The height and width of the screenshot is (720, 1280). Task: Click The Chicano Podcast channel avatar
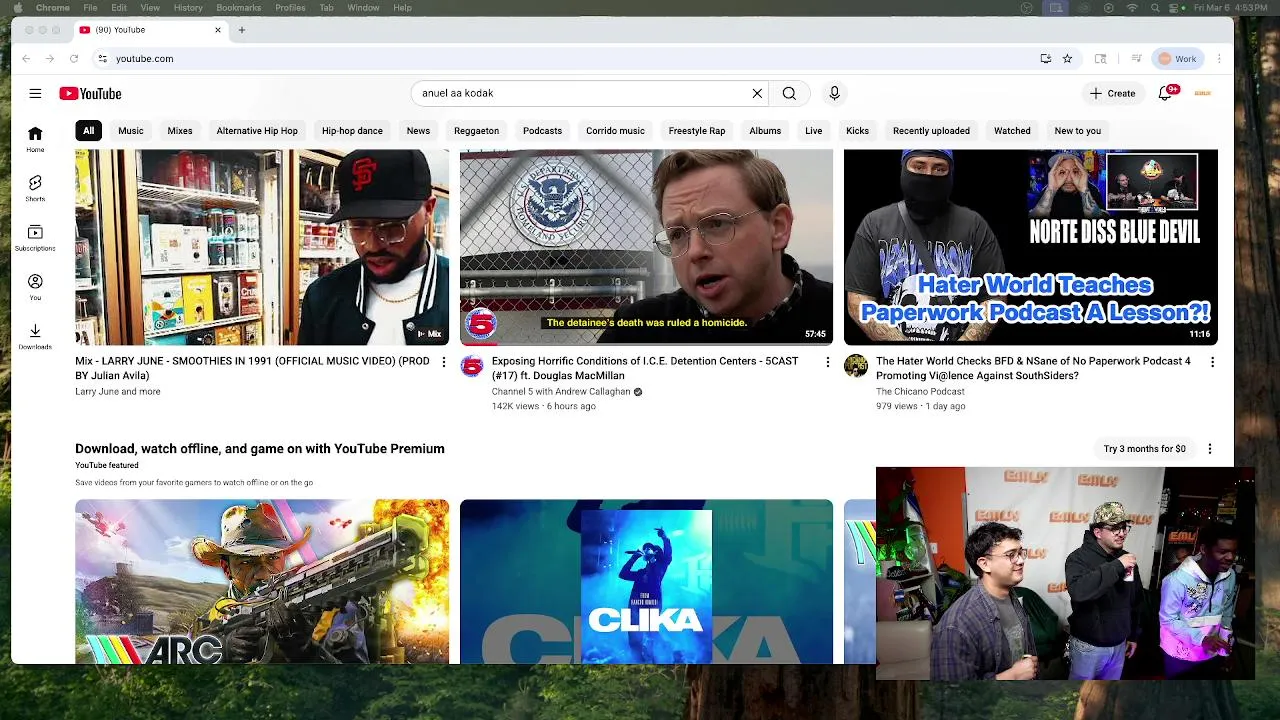pyautogui.click(x=856, y=366)
